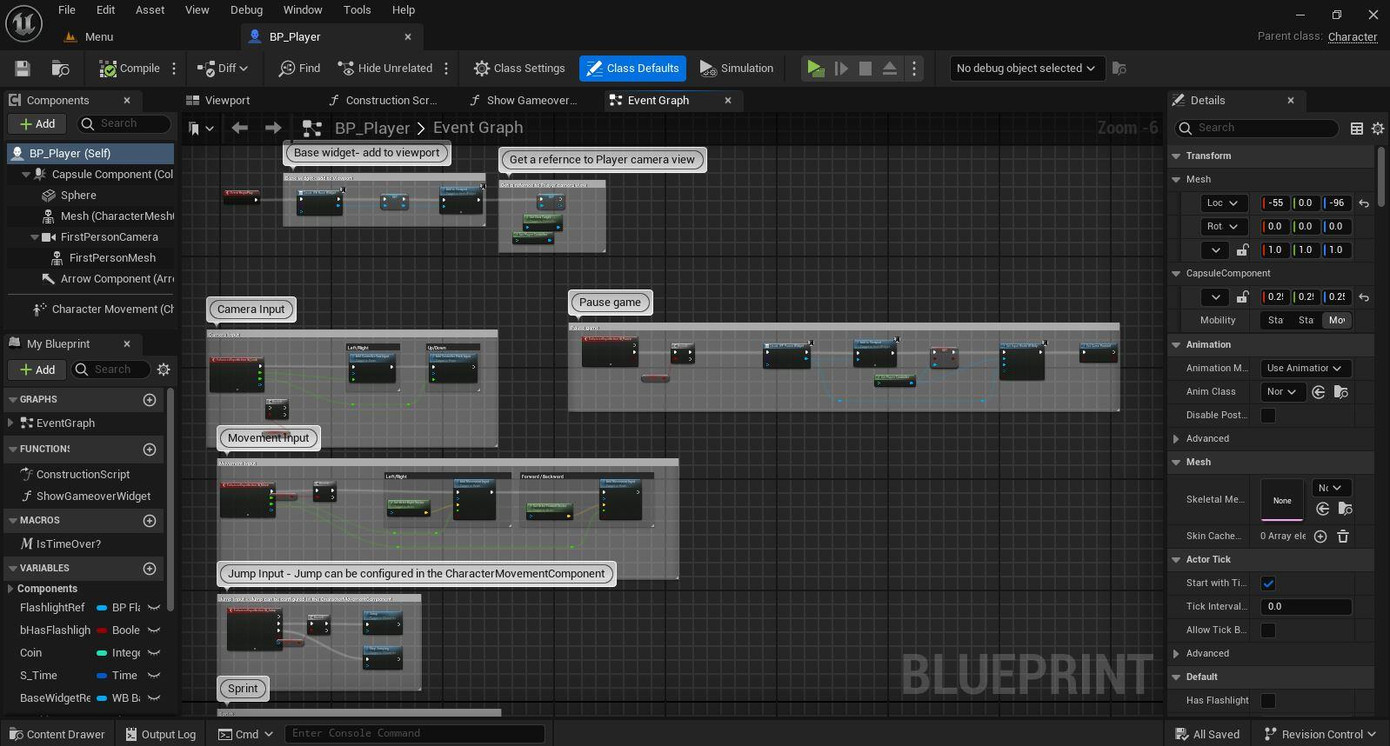This screenshot has height=746, width=1390.
Task: Open the My Blueprint settings gear
Action: coord(164,369)
